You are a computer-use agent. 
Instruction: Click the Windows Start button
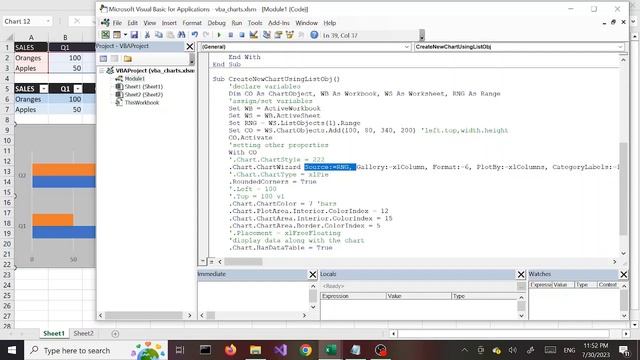coord(12,350)
